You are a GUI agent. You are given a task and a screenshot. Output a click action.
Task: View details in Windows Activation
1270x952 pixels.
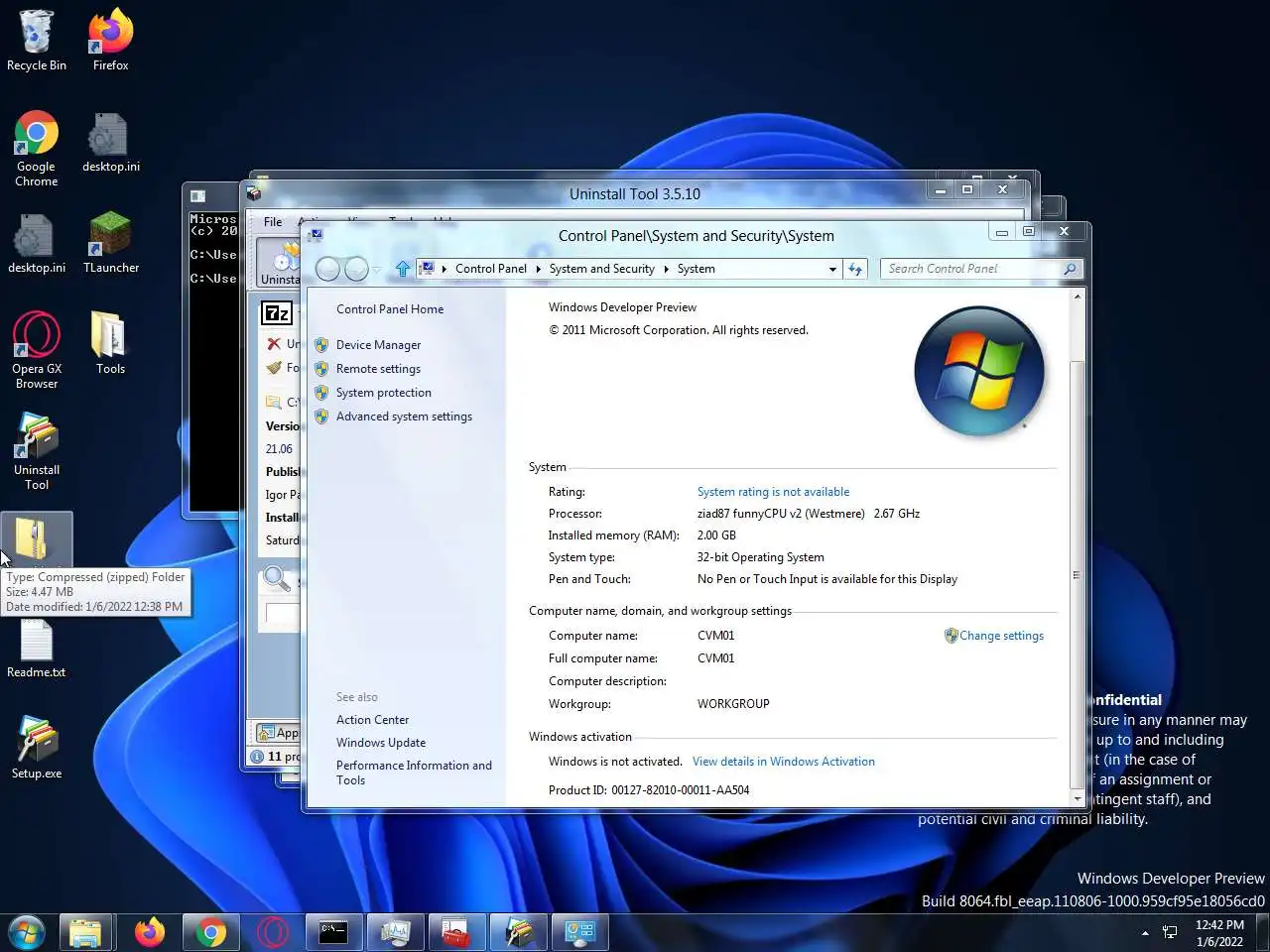(x=784, y=762)
